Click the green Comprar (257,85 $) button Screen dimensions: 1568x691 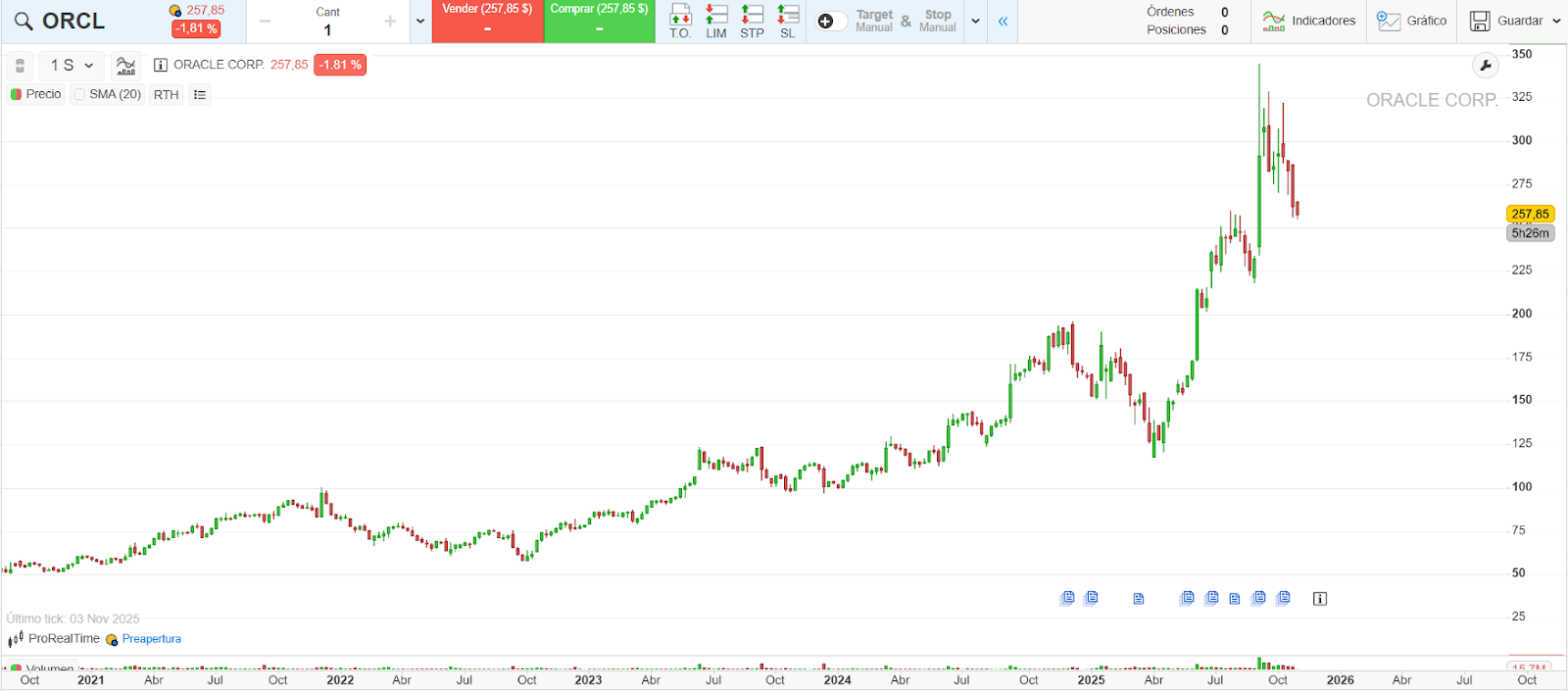pos(599,21)
